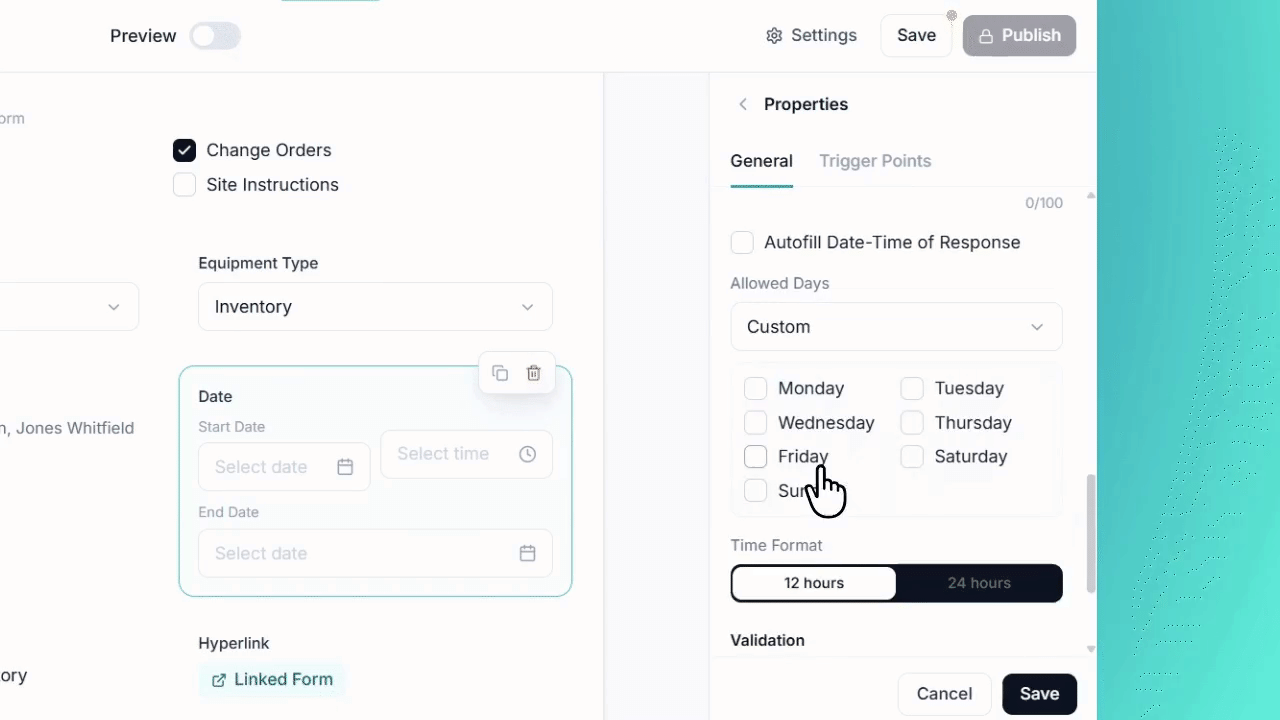Screen dimensions: 1280x720
Task: Click the duplicate icon on Date field
Action: point(500,373)
